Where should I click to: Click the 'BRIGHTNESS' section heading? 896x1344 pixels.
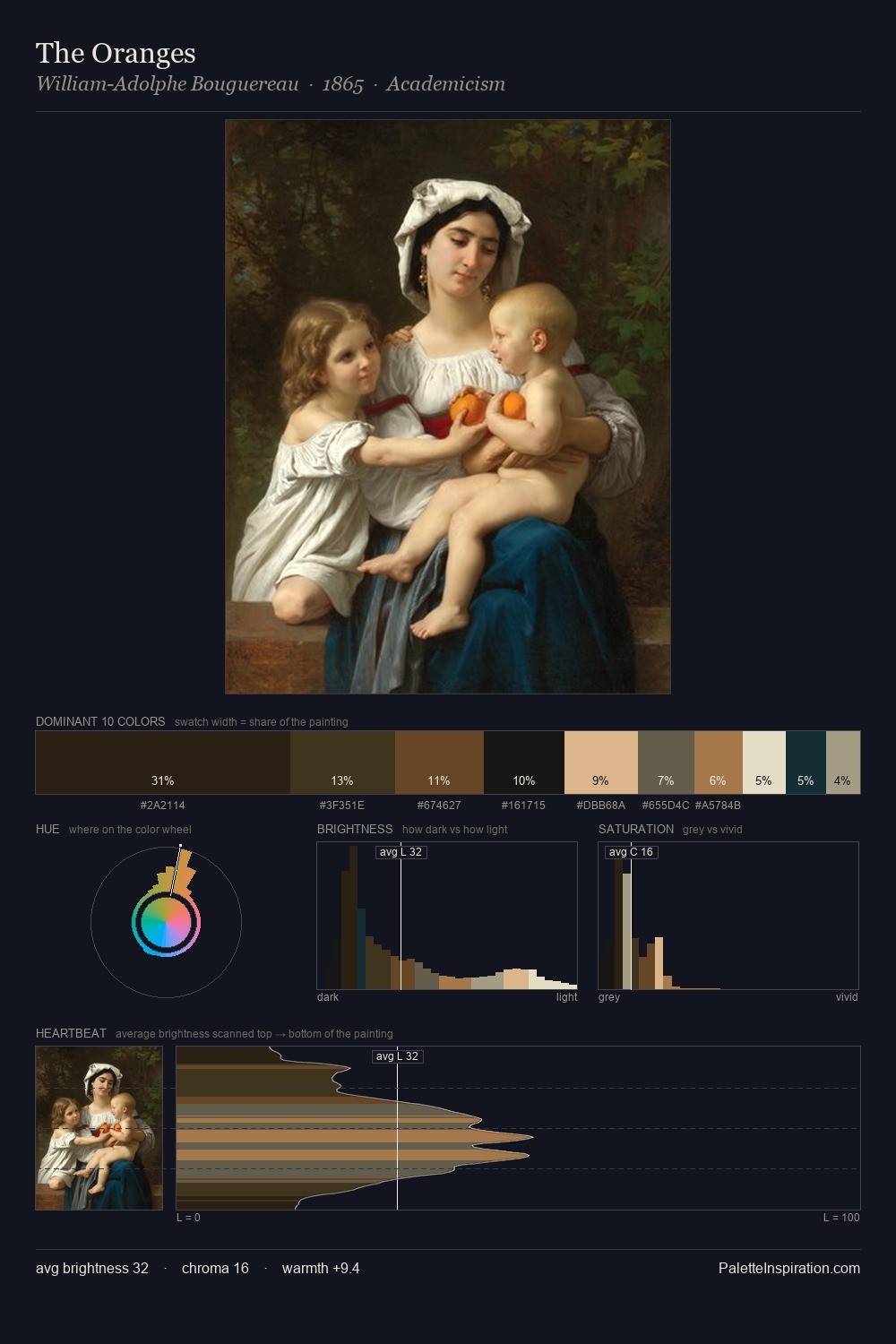pyautogui.click(x=355, y=829)
